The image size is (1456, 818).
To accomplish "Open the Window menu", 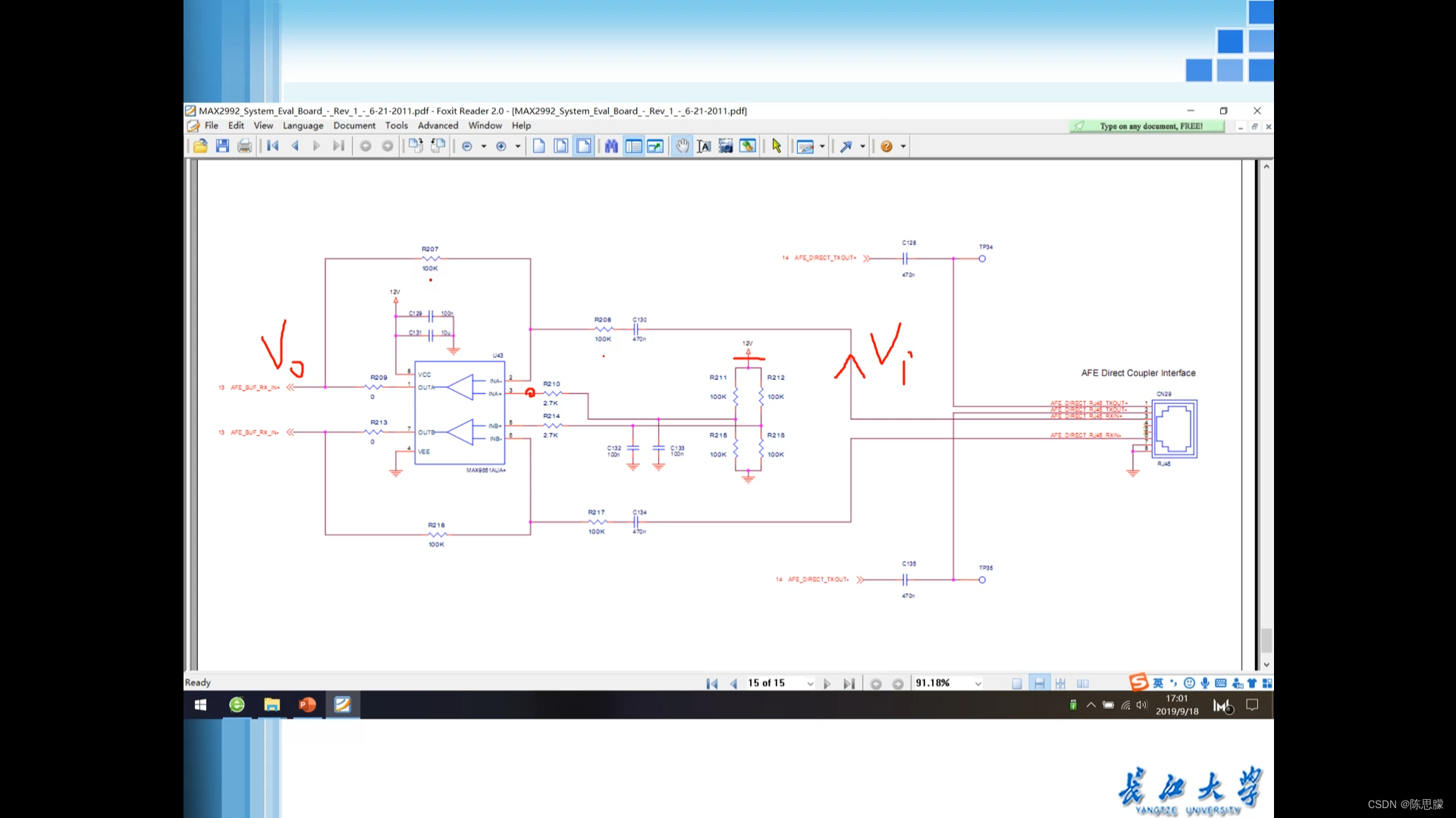I will point(485,126).
